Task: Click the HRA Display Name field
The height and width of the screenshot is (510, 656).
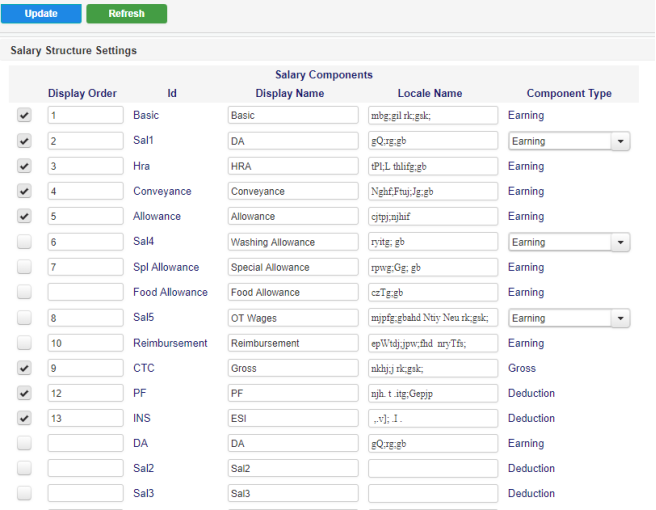Action: click(x=293, y=166)
